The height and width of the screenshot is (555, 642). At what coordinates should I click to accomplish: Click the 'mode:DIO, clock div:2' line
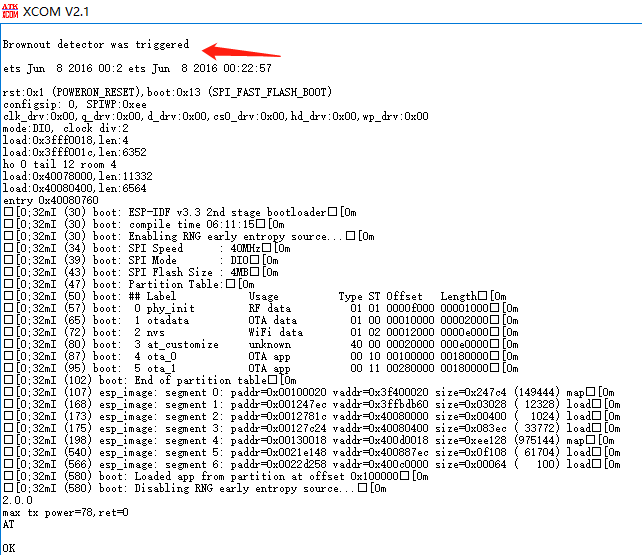[66, 128]
